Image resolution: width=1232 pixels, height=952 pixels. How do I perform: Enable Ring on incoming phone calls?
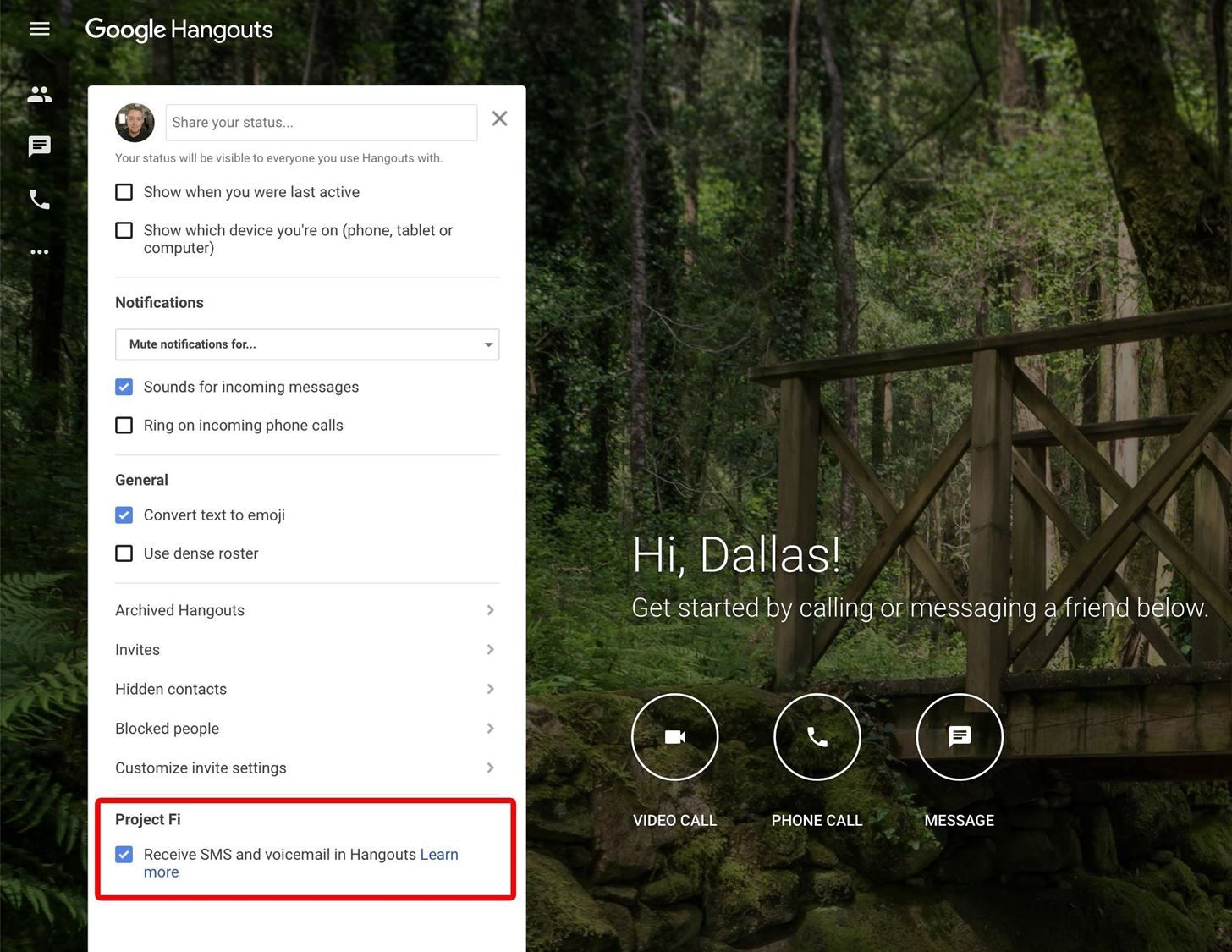pyautogui.click(x=124, y=425)
